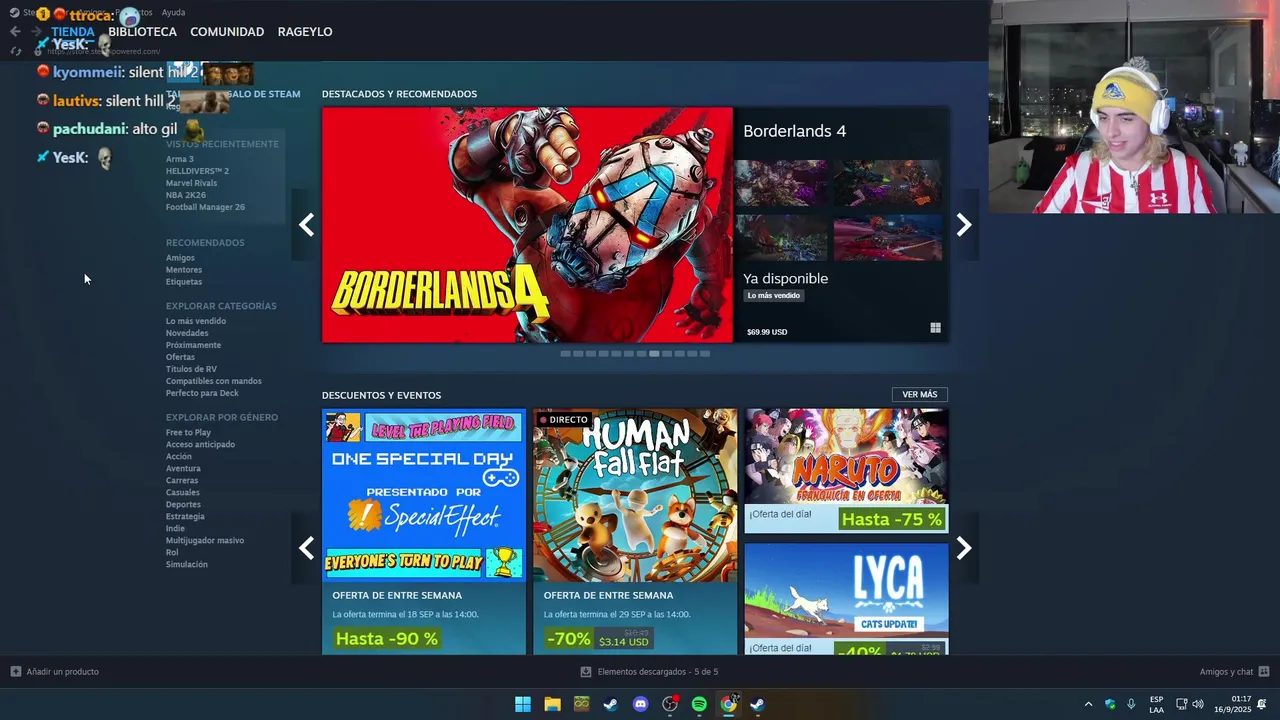The width and height of the screenshot is (1280, 720).
Task: Open the Ayuda menu
Action: pos(173,12)
